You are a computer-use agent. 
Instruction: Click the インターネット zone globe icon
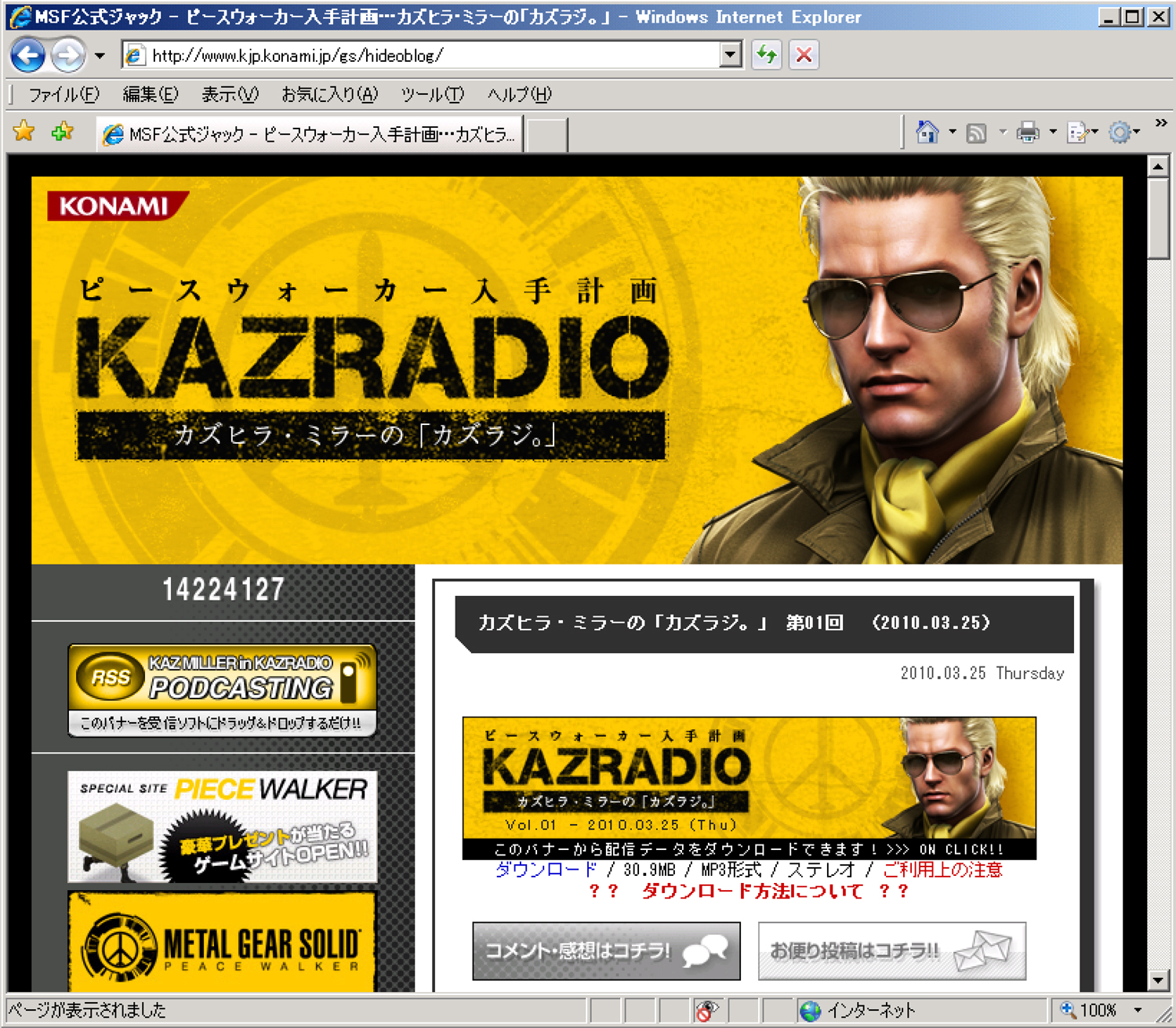(x=811, y=1011)
